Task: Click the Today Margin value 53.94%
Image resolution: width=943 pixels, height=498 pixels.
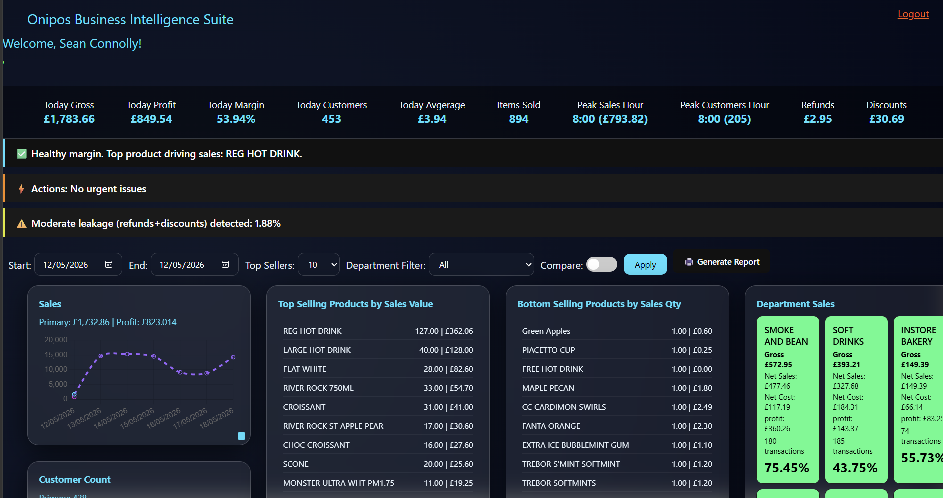Action: pos(236,119)
